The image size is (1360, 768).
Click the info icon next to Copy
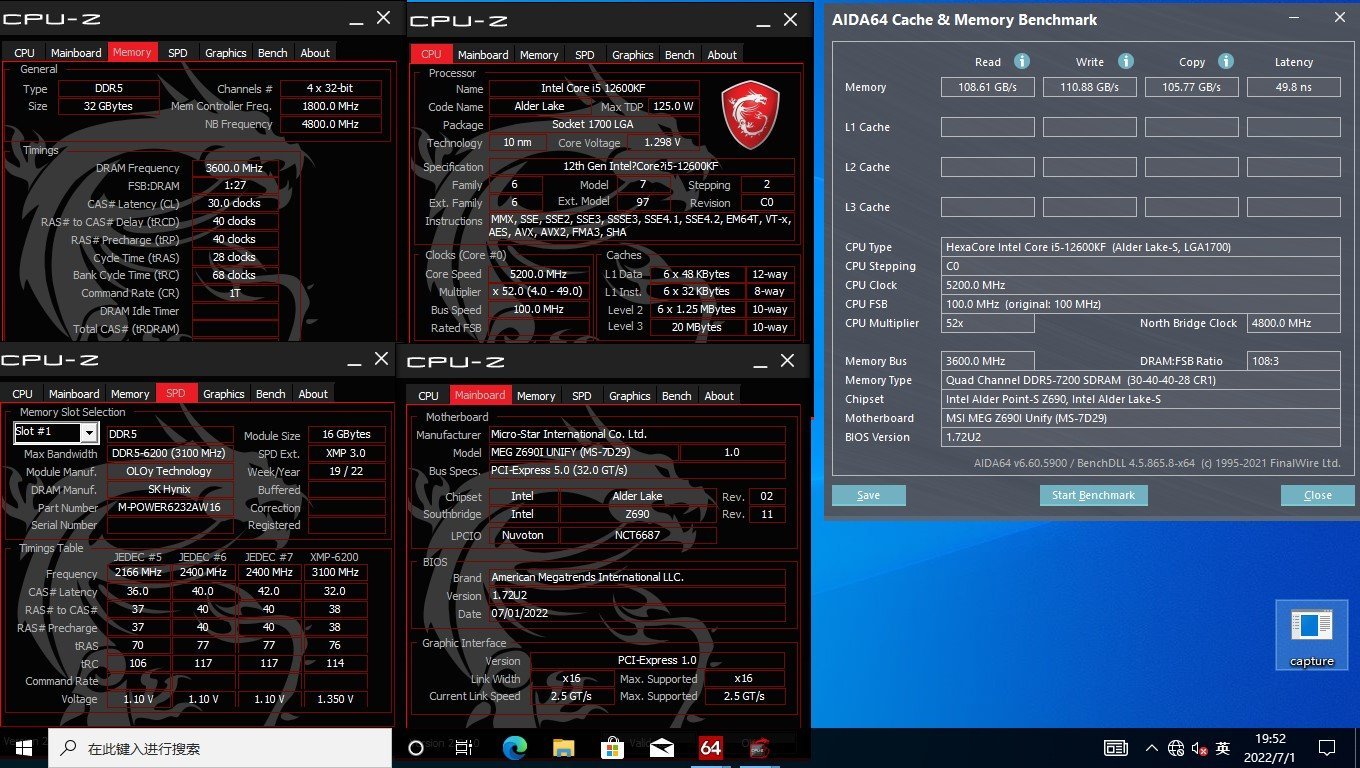point(1226,61)
